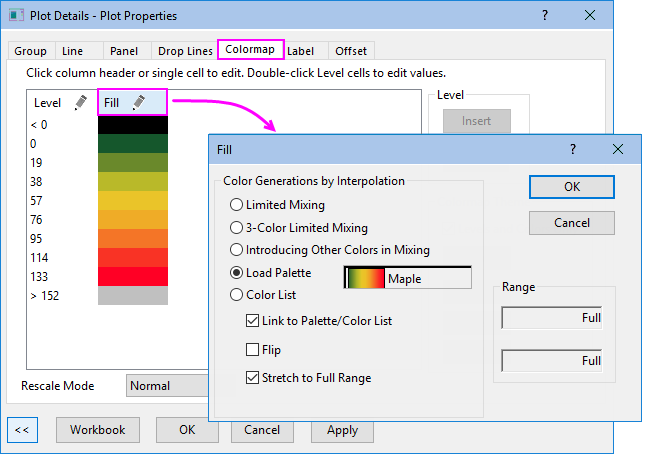Select the Color List radio button
Image resolution: width=650 pixels, height=454 pixels.
pos(236,295)
